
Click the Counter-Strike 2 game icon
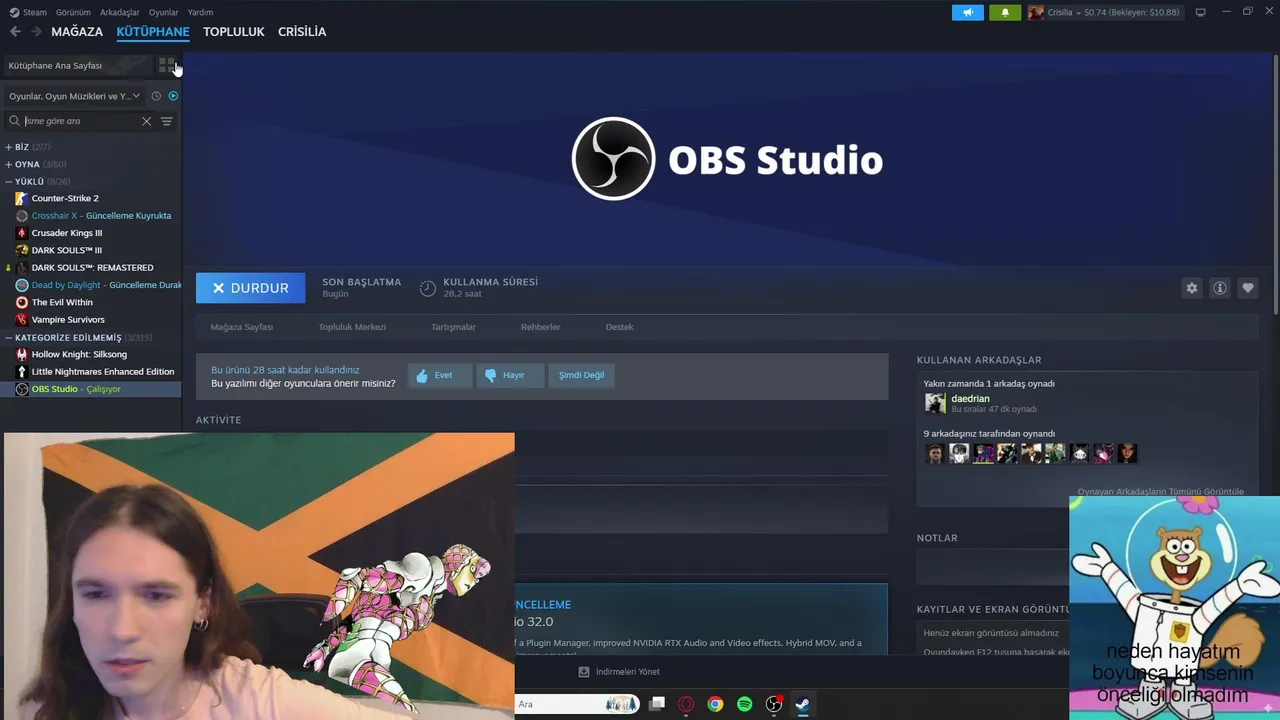22,198
